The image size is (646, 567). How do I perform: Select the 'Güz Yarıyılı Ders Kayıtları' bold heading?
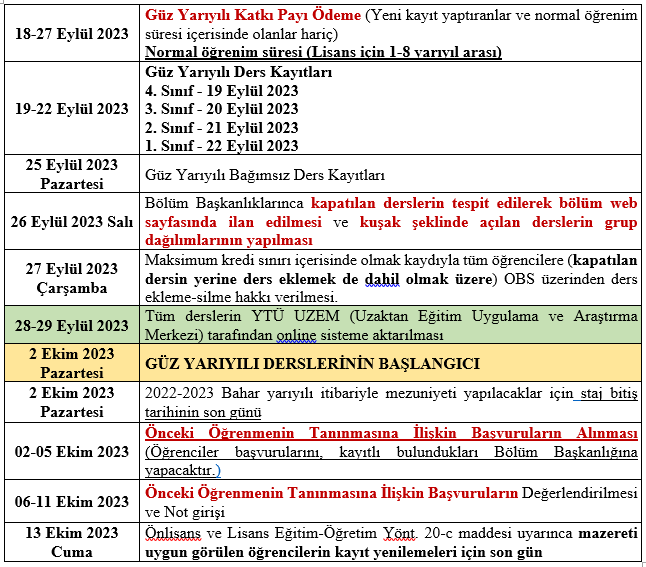239,73
